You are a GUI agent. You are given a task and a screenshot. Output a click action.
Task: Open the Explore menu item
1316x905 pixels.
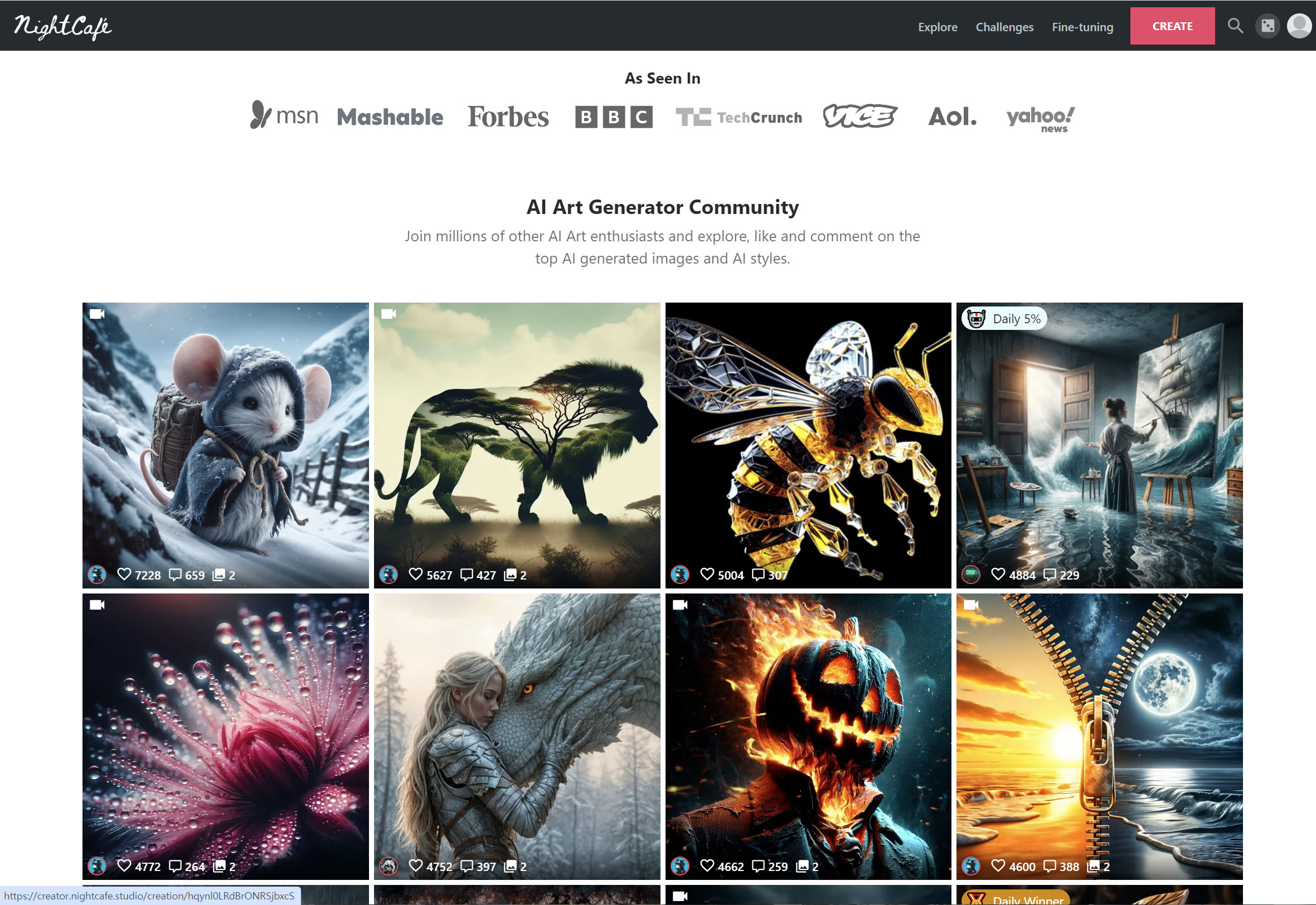coord(937,27)
